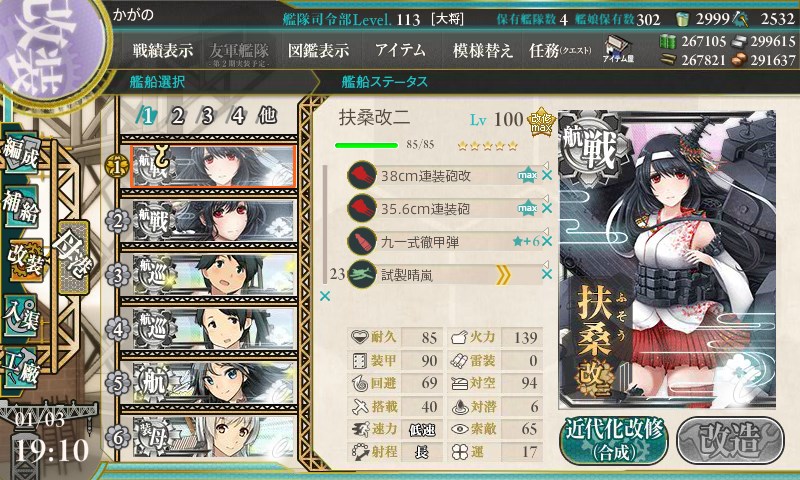Click the greyed 改造 remodel button
The width and height of the screenshot is (800, 480).
pyautogui.click(x=731, y=440)
